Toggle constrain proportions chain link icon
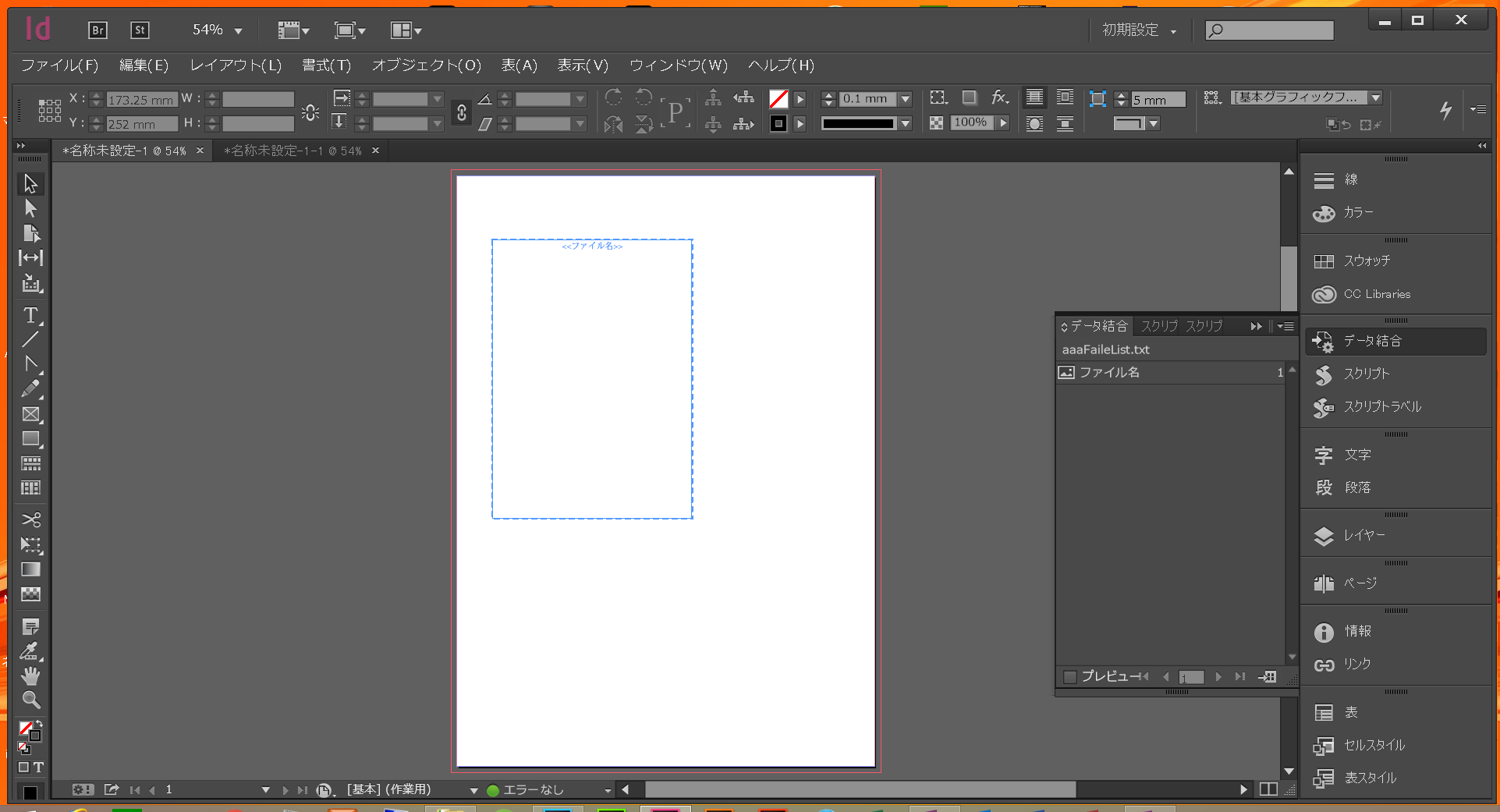The width and height of the screenshot is (1500, 812). coord(462,112)
